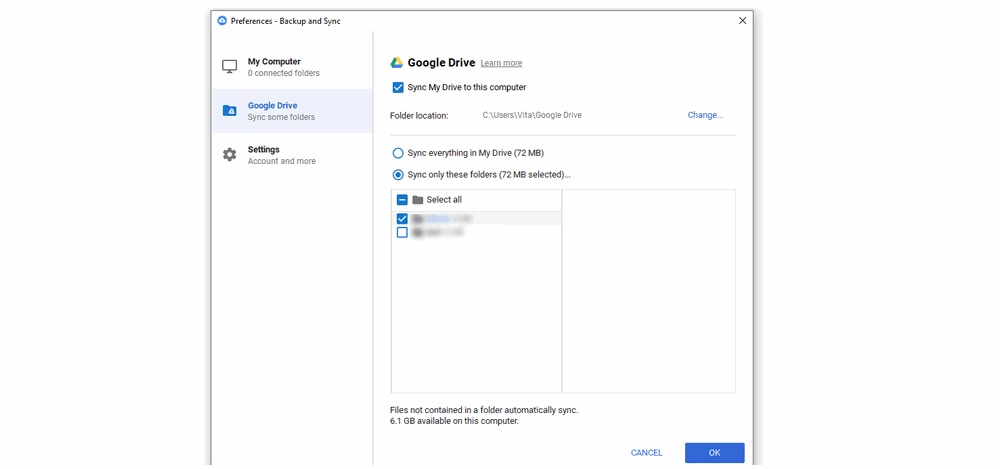
Task: Click Change... to modify folder location
Action: click(x=705, y=115)
